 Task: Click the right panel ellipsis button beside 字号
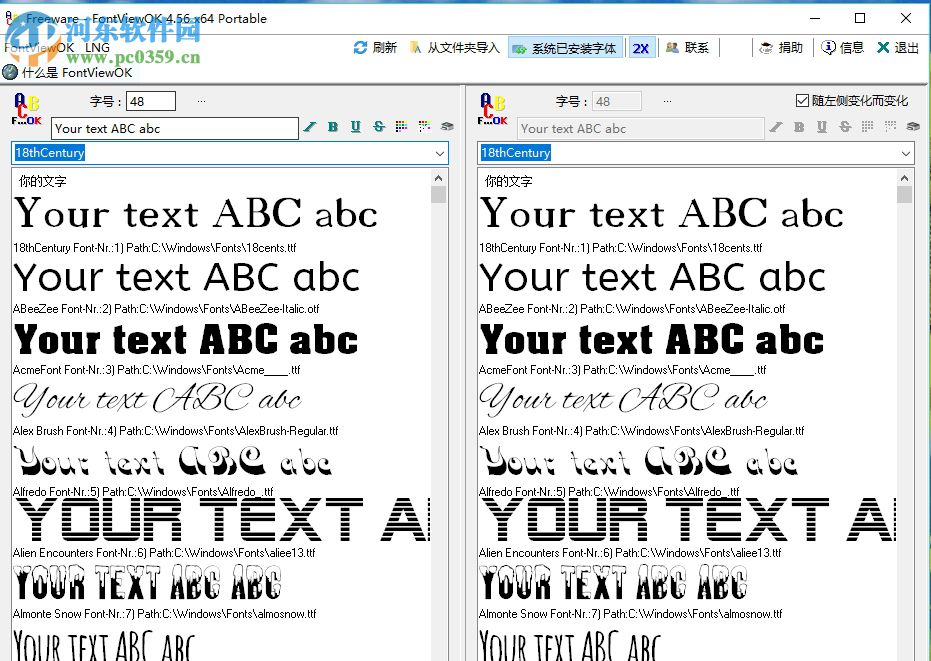[x=668, y=101]
